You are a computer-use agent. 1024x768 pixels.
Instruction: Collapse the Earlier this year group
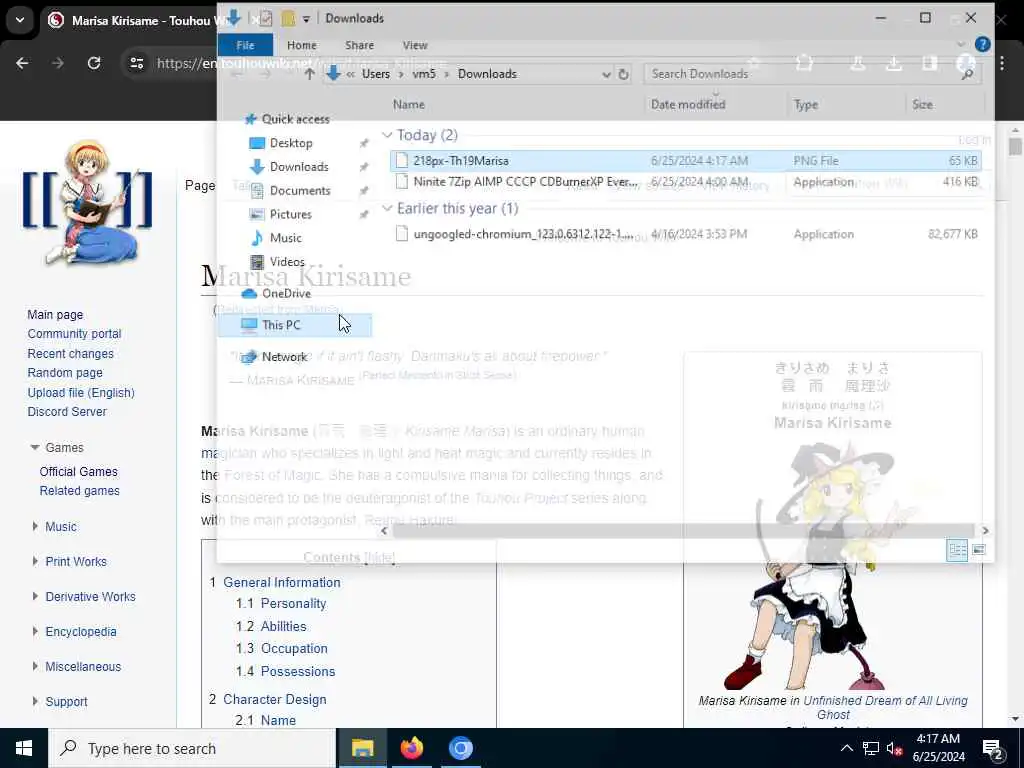387,208
